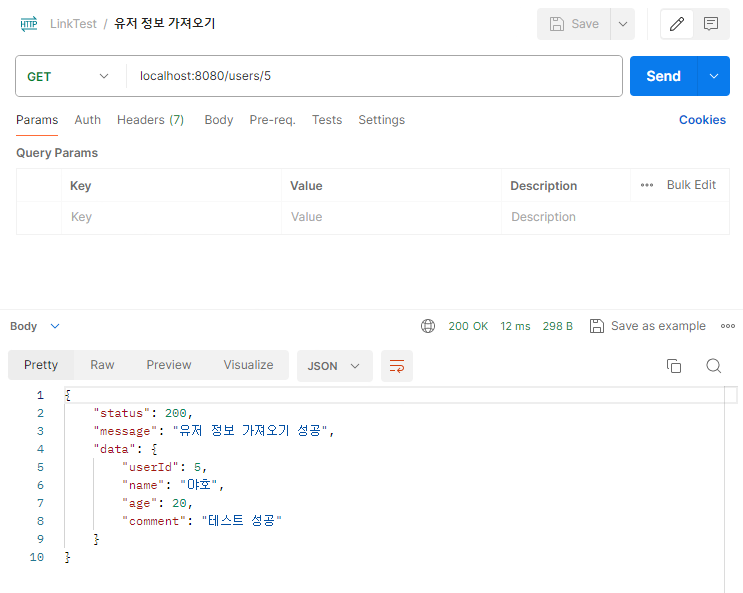Click the "comment": "테스트 성공" line

(202, 521)
